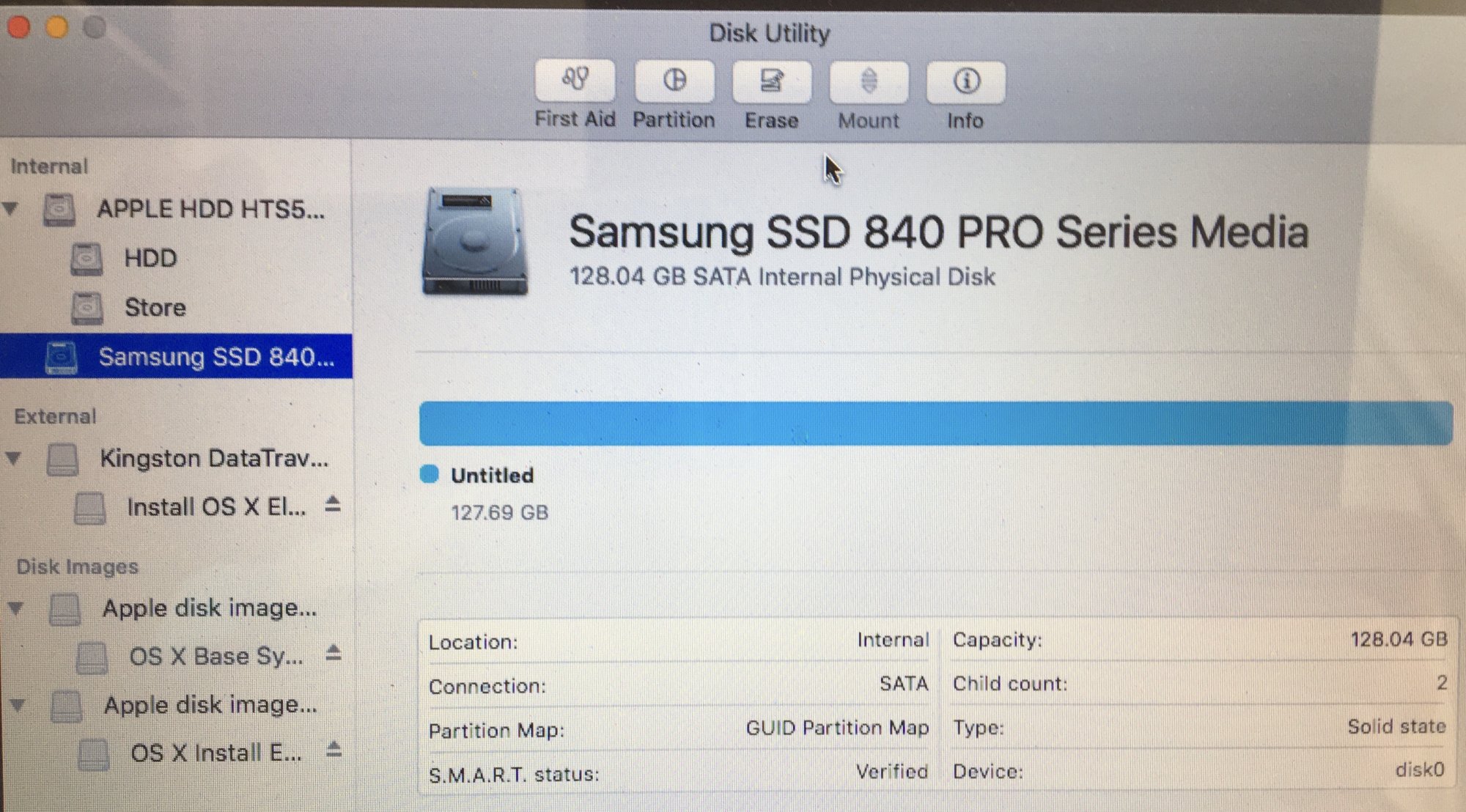The width and height of the screenshot is (1466, 812).
Task: Select the Store volume in the sidebar
Action: [155, 307]
